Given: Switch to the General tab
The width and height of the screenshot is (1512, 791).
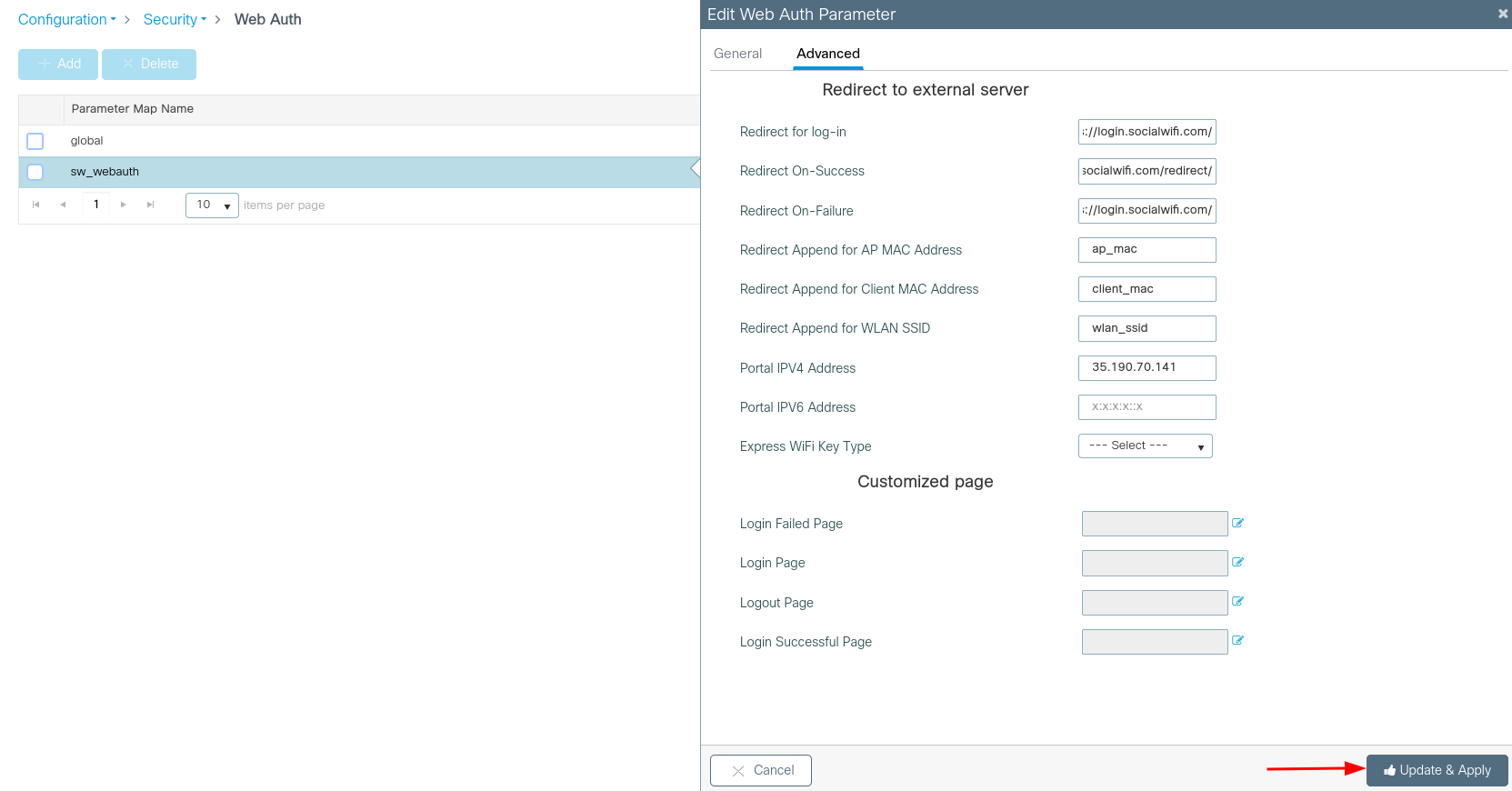Looking at the screenshot, I should click(737, 54).
